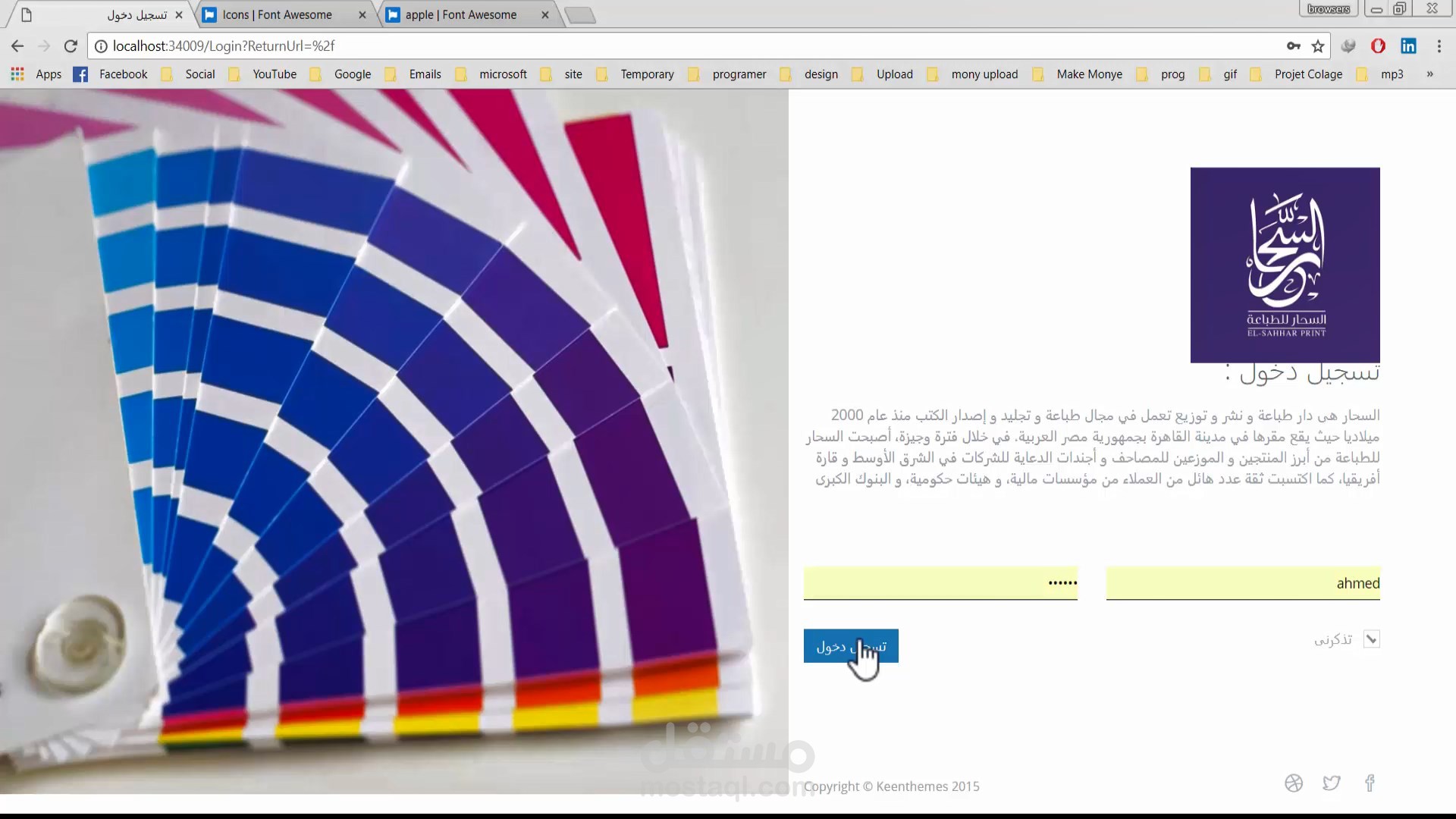The height and width of the screenshot is (819, 1456).
Task: Click the username field containing ahmed
Action: click(x=1242, y=583)
